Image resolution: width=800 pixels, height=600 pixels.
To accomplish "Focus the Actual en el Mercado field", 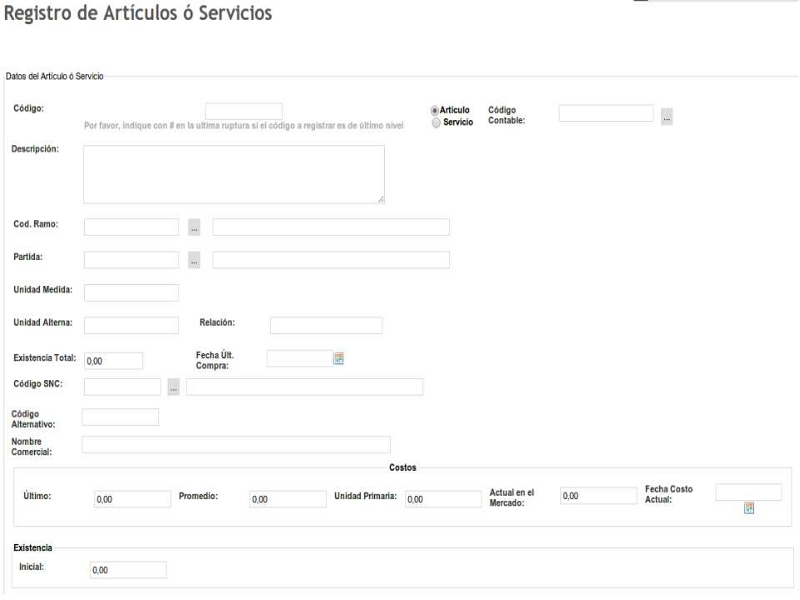I will click(x=598, y=496).
